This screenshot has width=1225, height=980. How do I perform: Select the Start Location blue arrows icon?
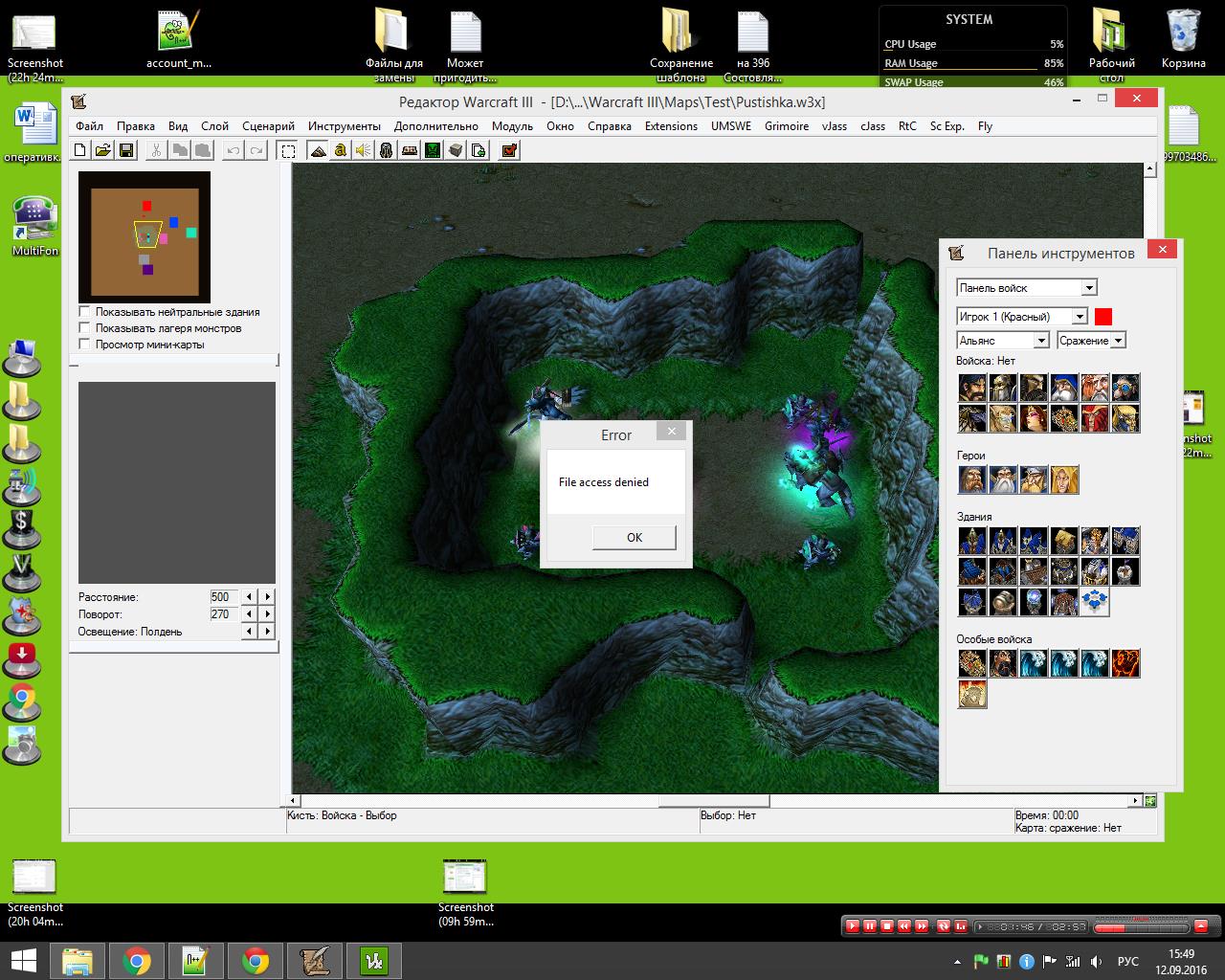1095,602
